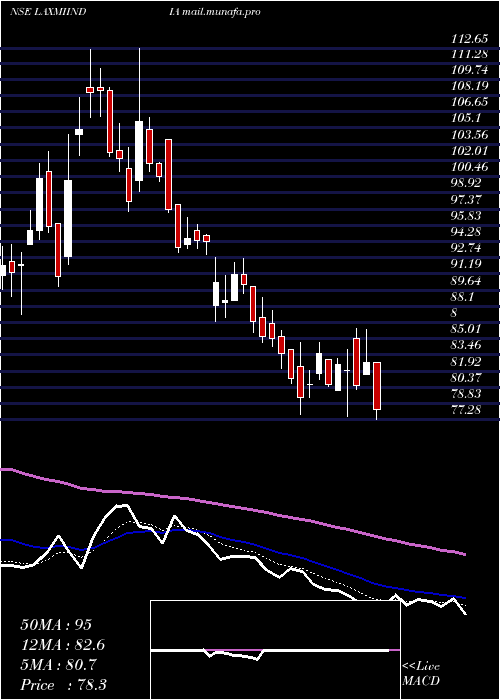Click the mail.munafa.pro watermark text
Viewport: 500px width, 700px height.
221,12
